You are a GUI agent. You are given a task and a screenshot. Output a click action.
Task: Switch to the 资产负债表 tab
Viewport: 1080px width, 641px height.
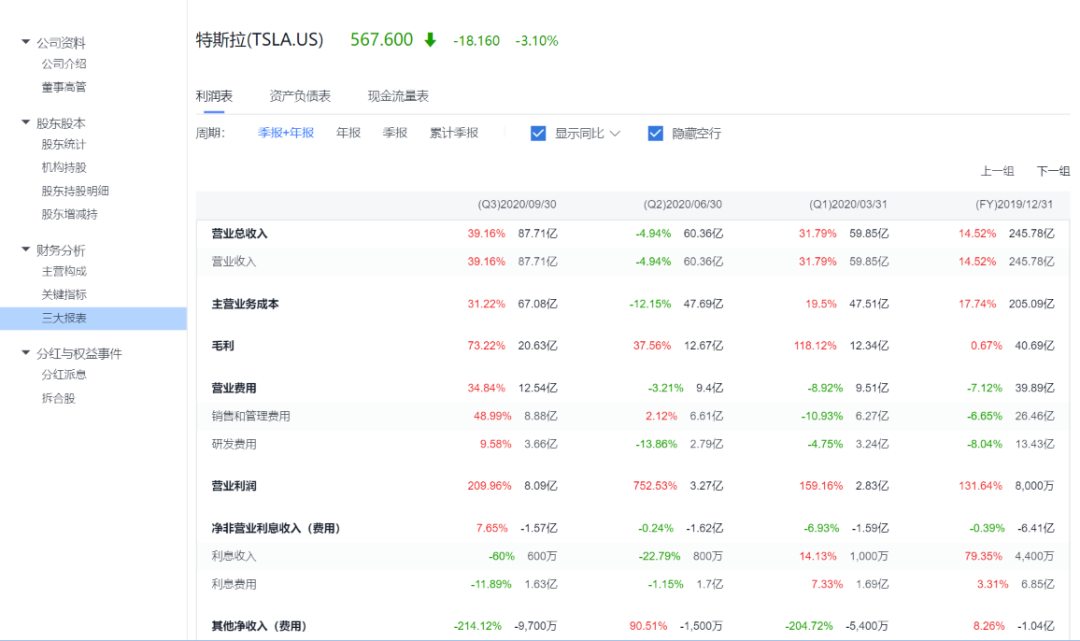click(300, 96)
